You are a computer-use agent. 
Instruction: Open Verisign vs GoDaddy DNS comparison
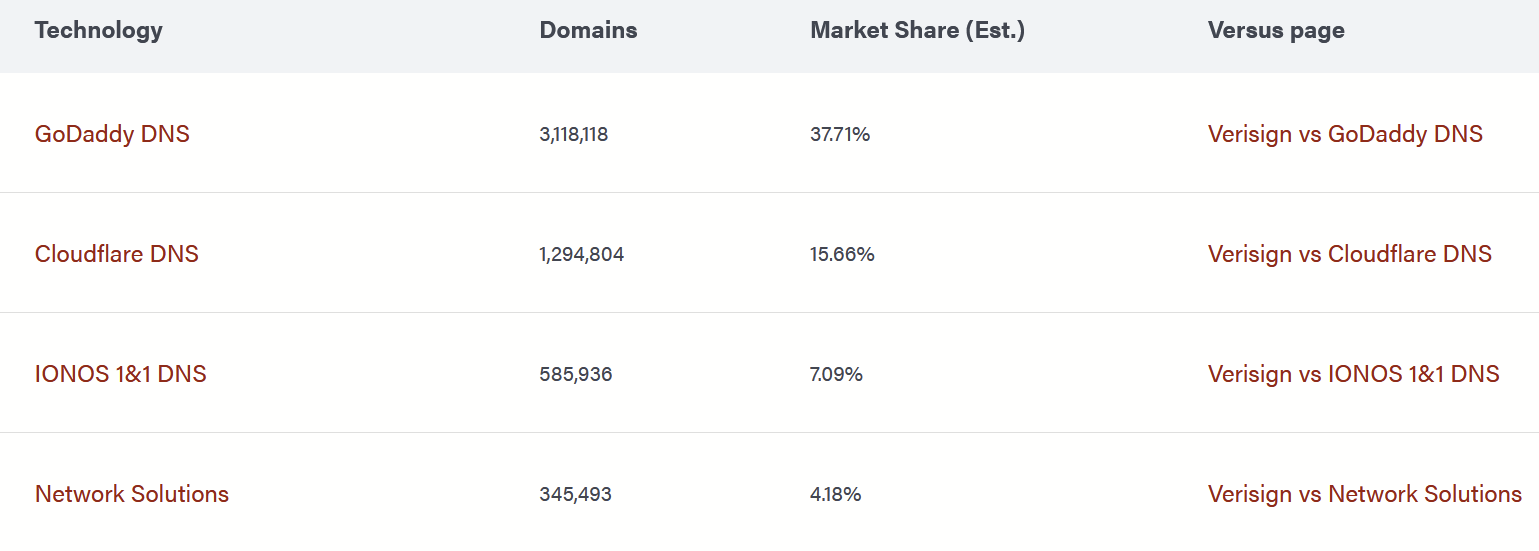coord(1345,134)
